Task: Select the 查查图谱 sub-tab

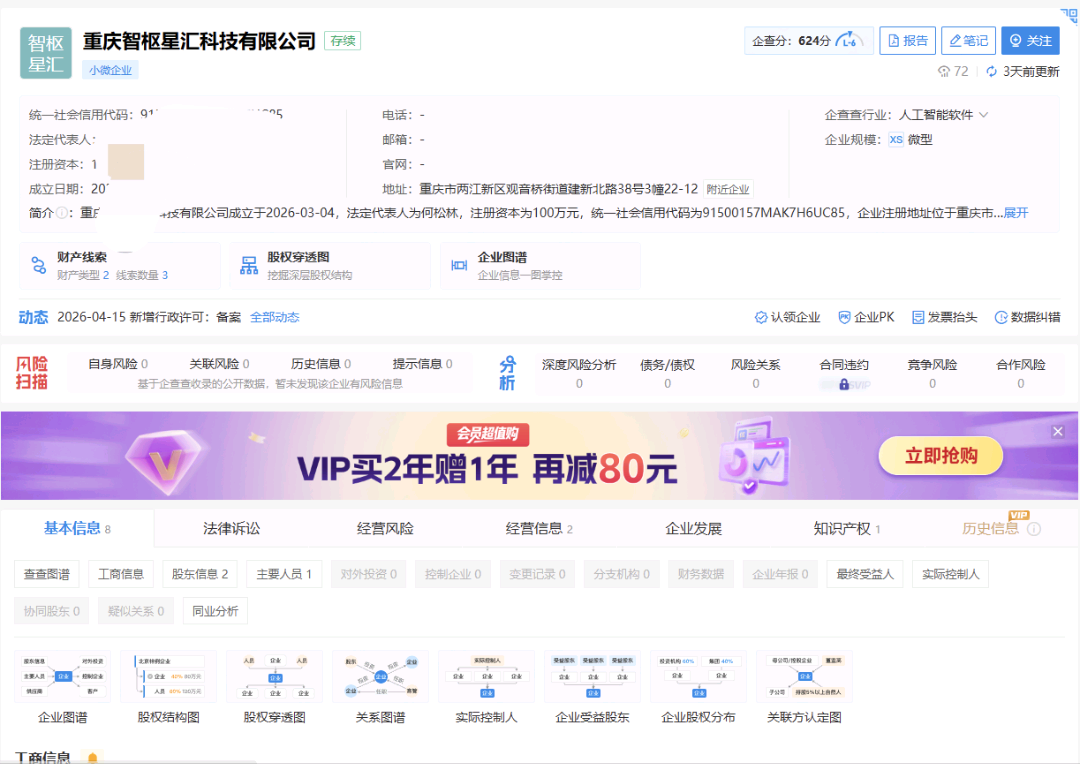Action: (47, 574)
